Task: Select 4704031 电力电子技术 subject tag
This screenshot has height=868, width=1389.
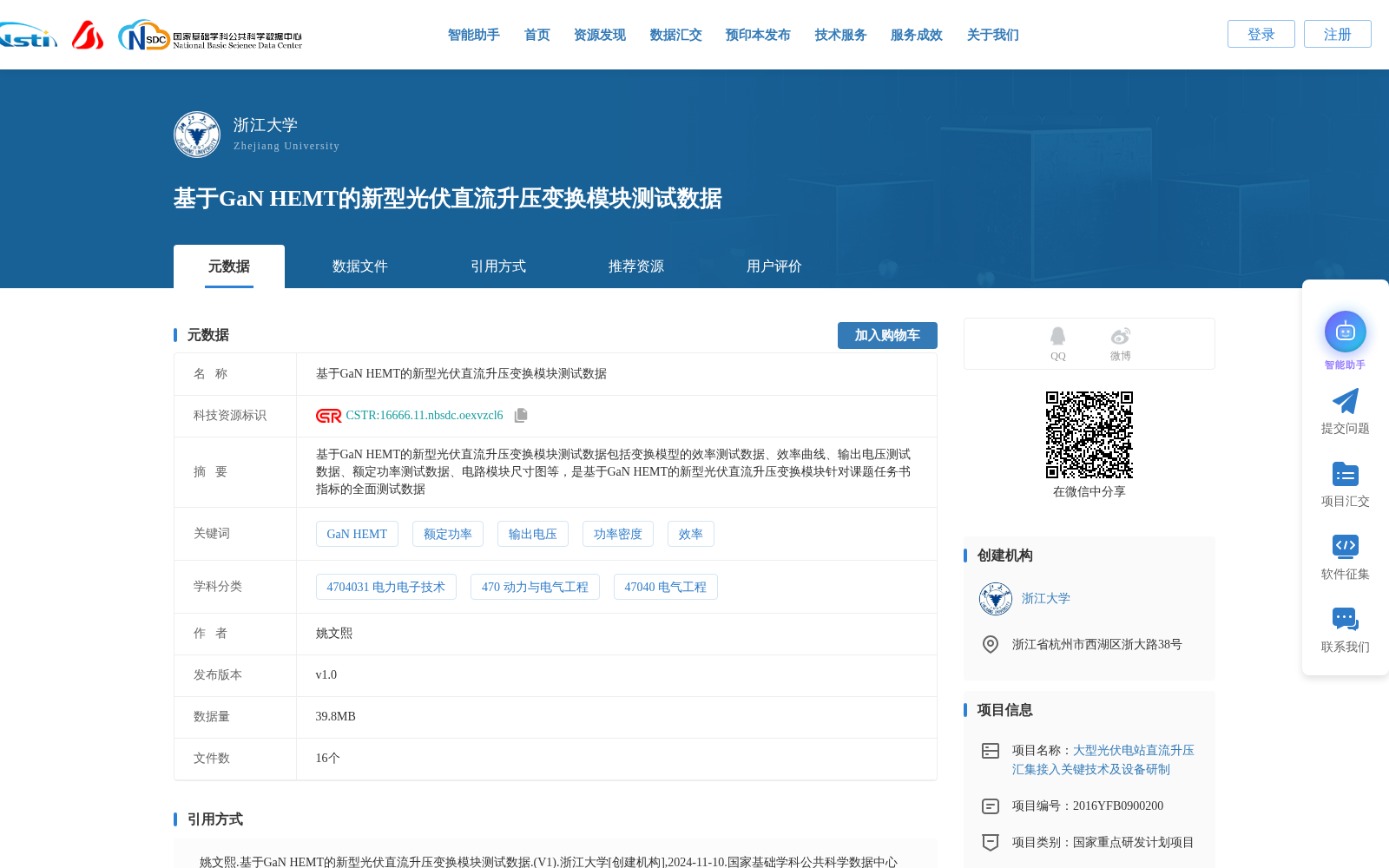Action: pos(386,587)
